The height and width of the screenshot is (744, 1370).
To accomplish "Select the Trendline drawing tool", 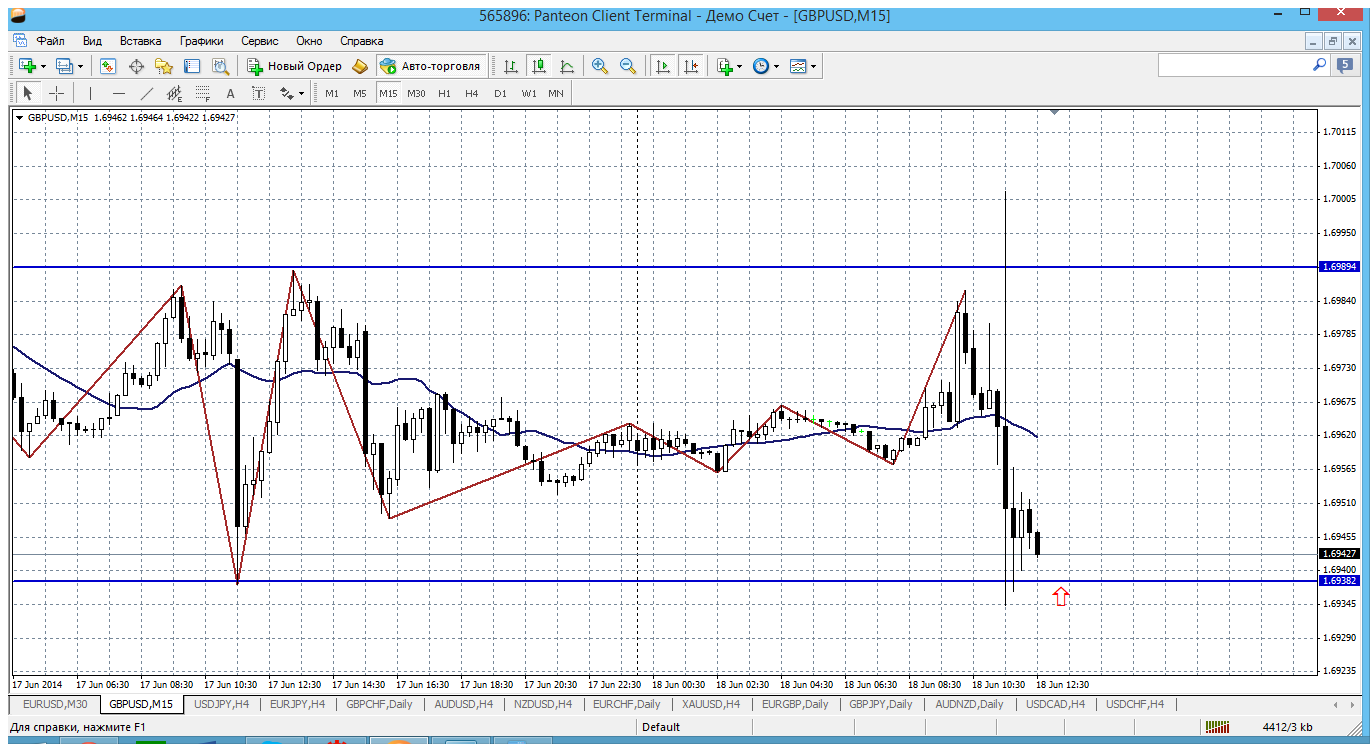I will point(147,93).
